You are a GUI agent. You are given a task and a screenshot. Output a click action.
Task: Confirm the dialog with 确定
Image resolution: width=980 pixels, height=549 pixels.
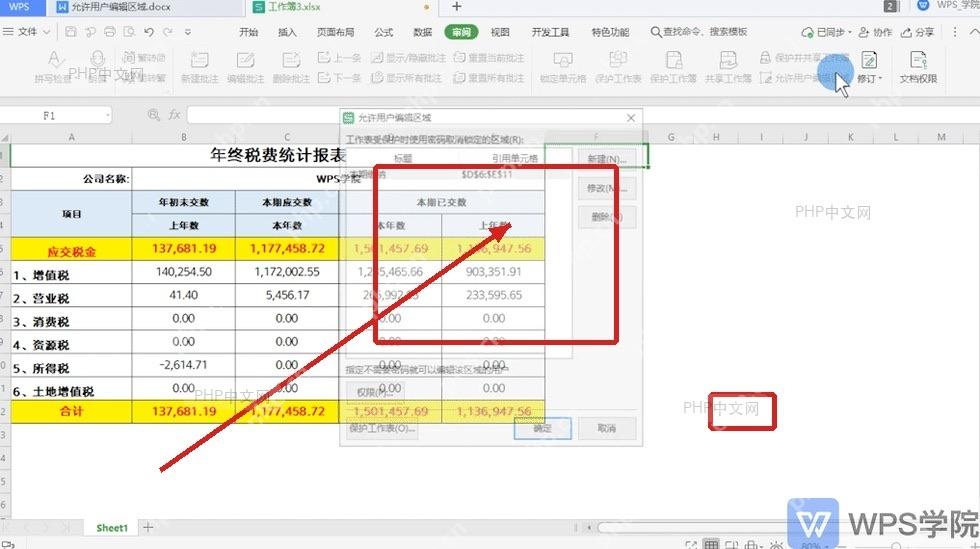[542, 428]
